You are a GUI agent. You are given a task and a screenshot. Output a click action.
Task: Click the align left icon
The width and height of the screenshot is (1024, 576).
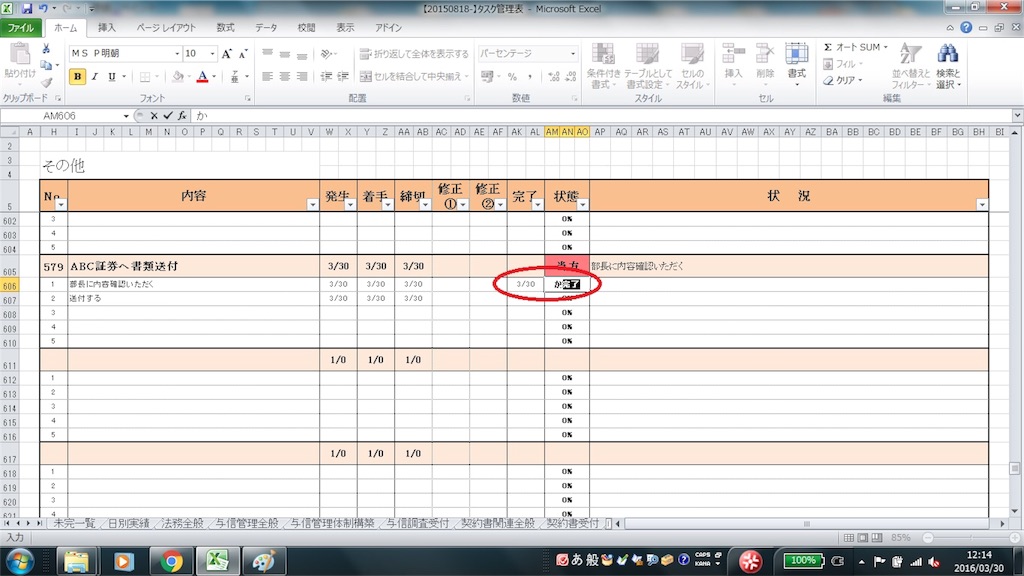pyautogui.click(x=267, y=76)
